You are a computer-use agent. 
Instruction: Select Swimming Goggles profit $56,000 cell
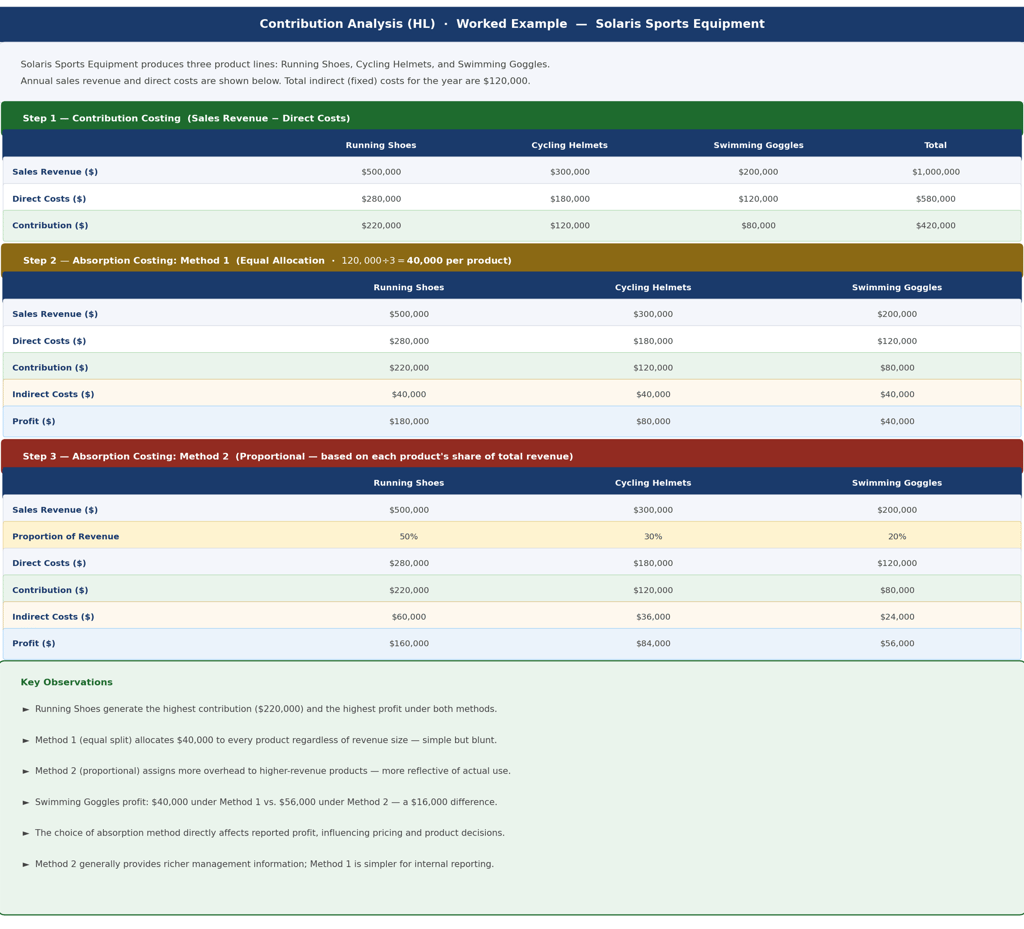(x=897, y=643)
